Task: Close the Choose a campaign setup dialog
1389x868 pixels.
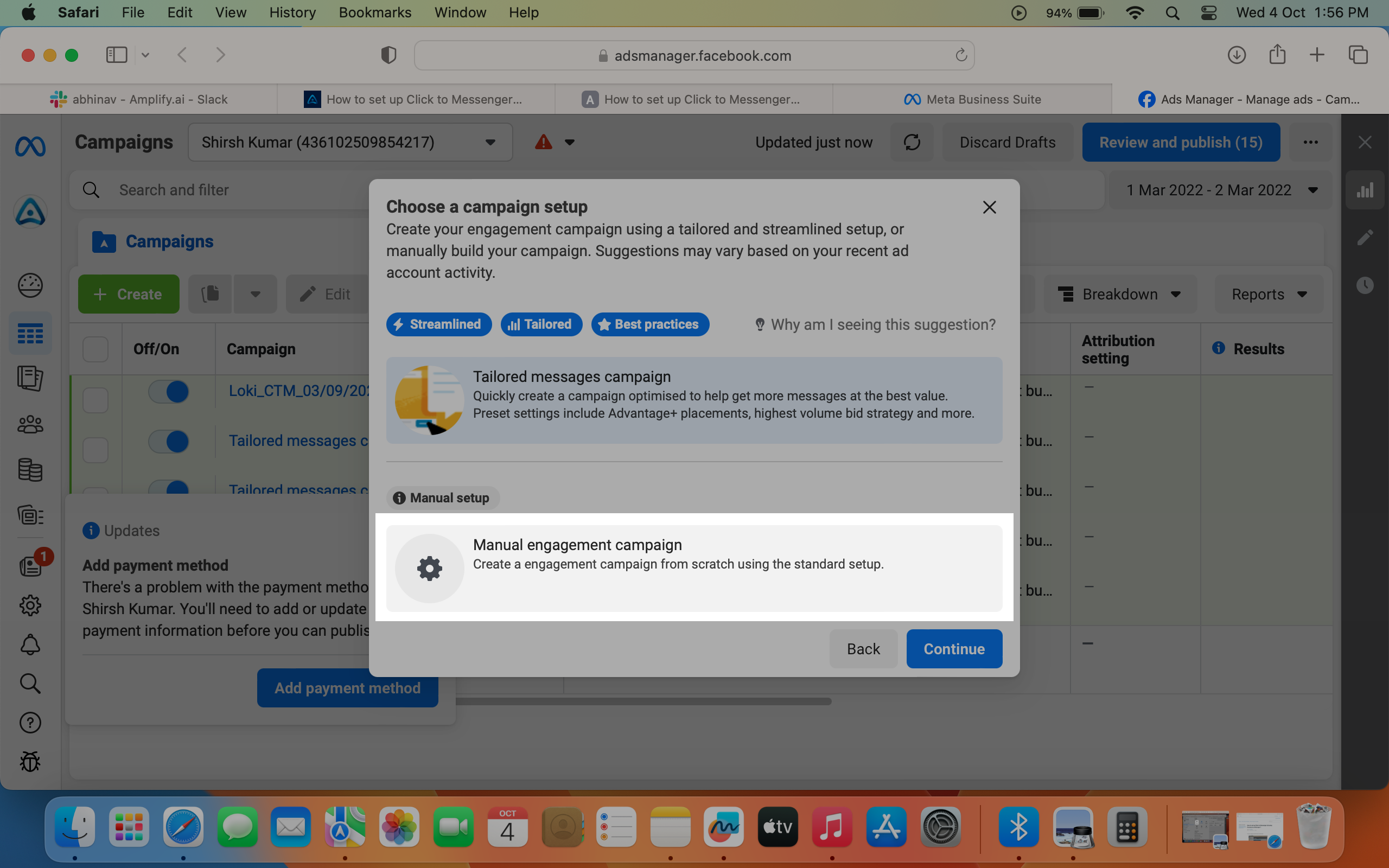Action: click(x=989, y=207)
